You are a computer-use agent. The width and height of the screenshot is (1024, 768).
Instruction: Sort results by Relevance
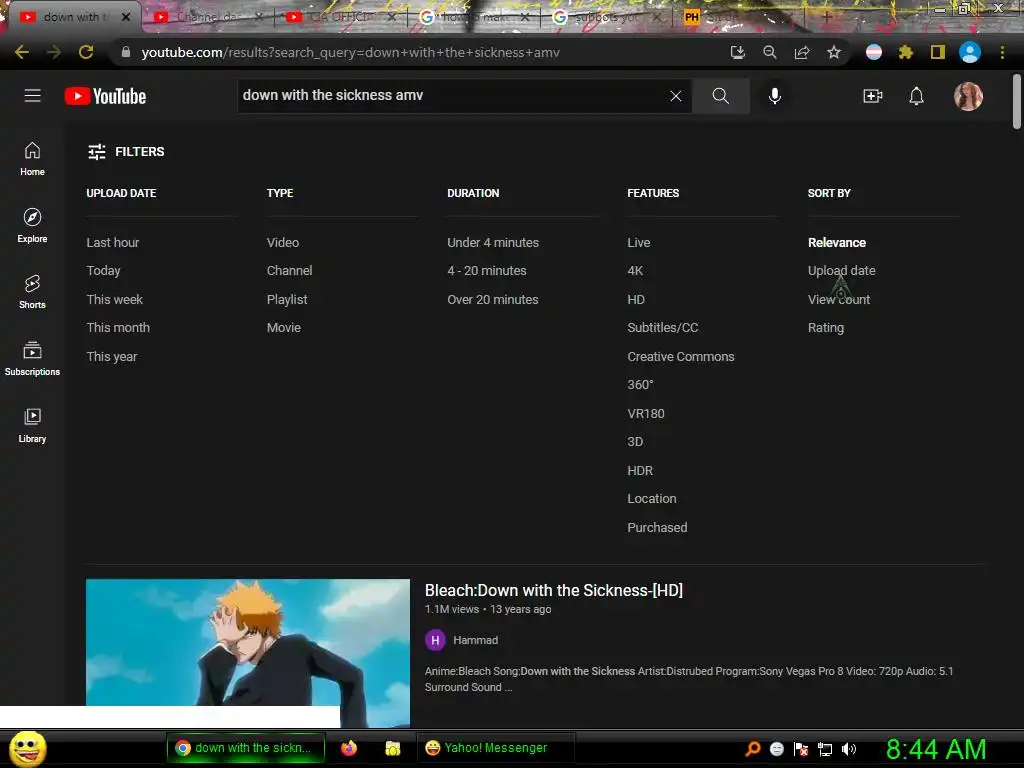837,242
